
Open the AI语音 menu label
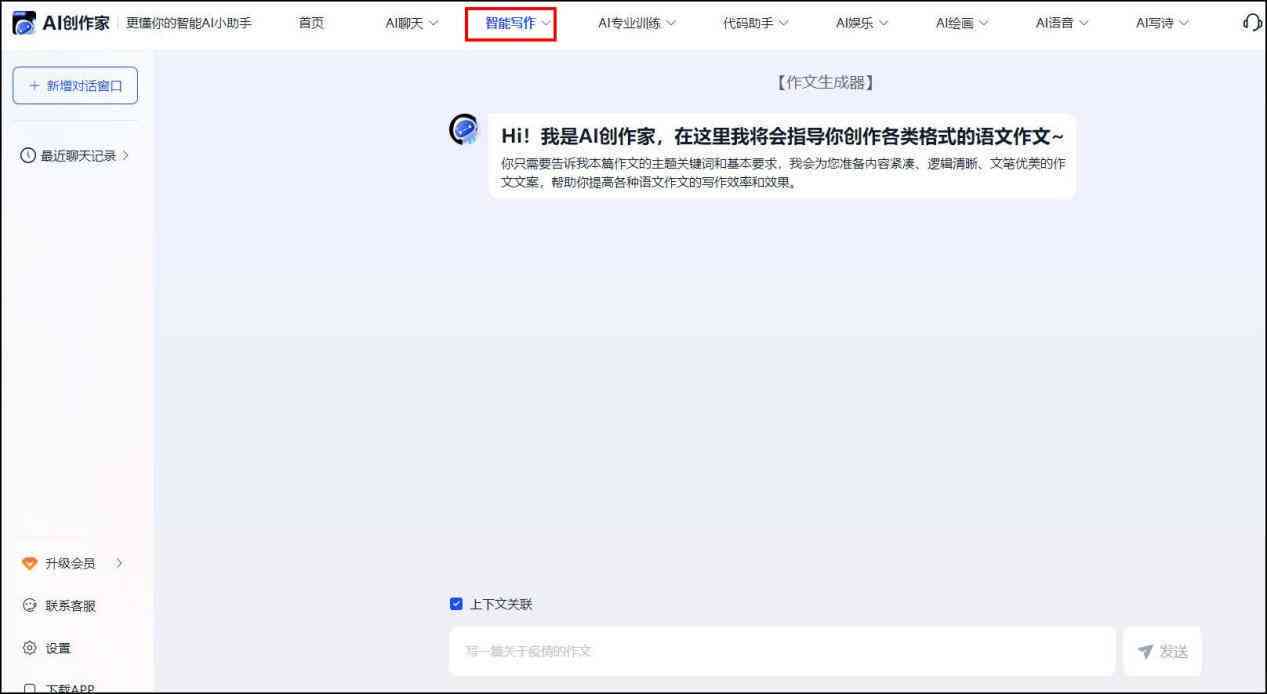click(1055, 23)
